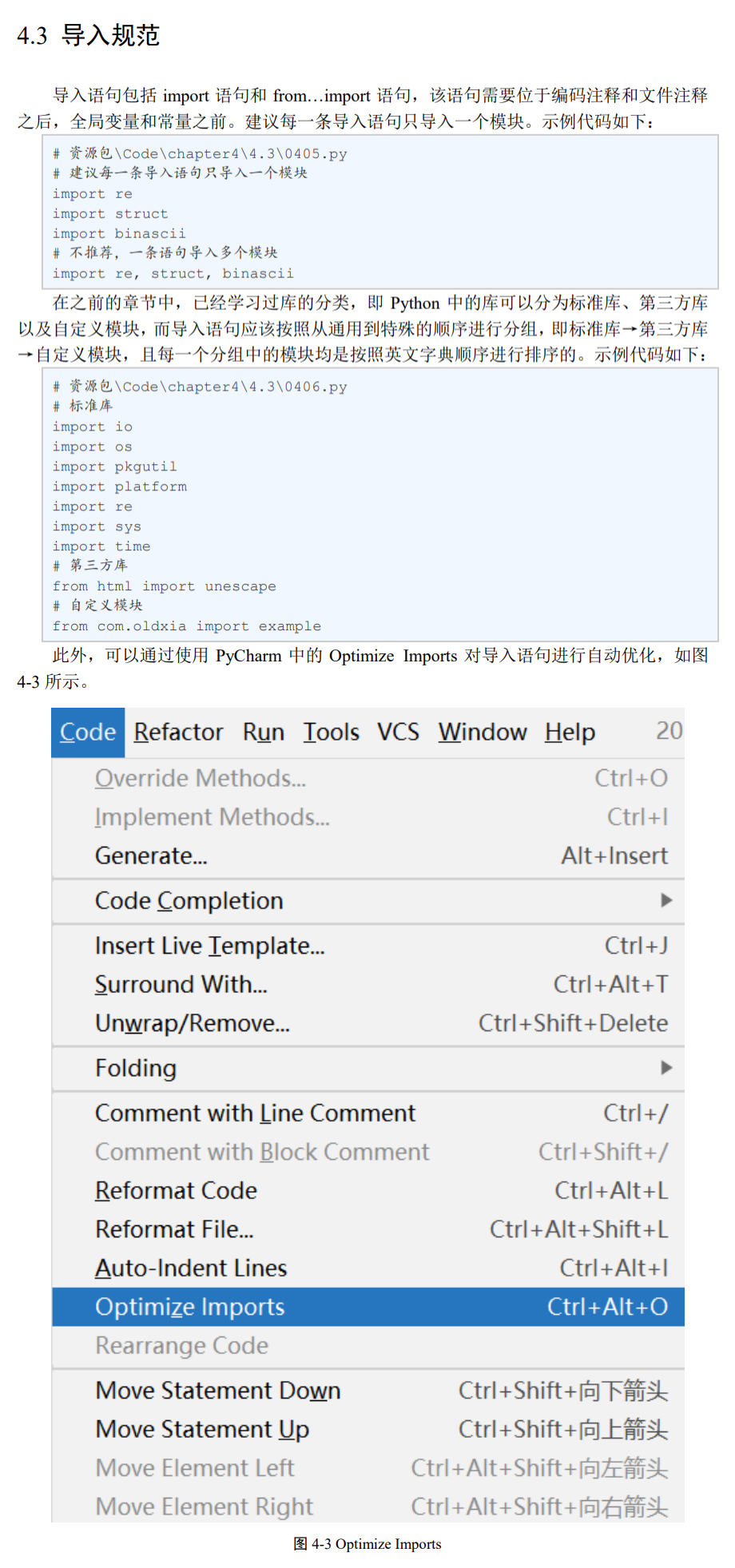Screen dimensions: 735x1568
Task: Choose Insert Live Template...
Action: pos(368,946)
